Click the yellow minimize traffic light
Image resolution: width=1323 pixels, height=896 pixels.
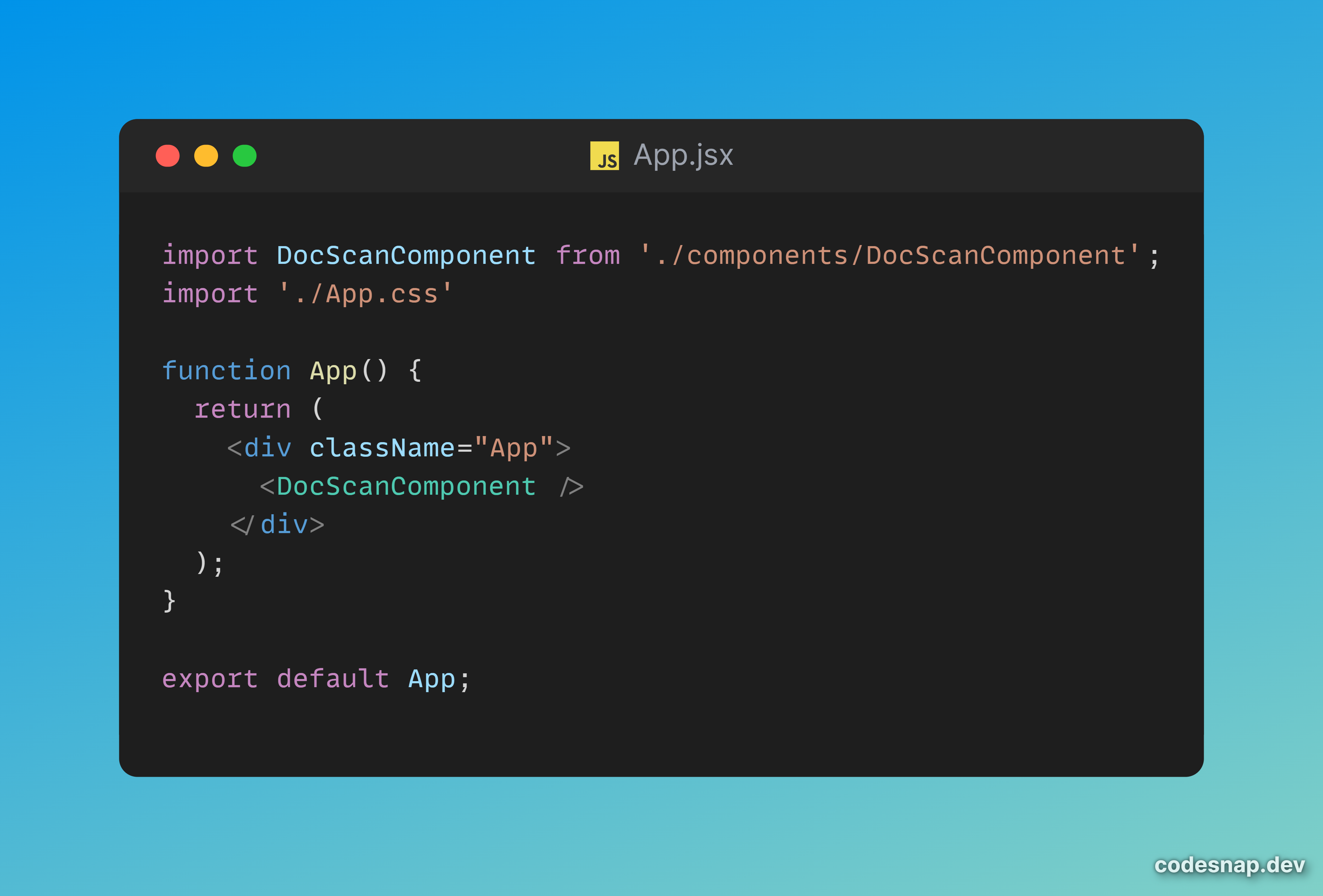tap(206, 156)
